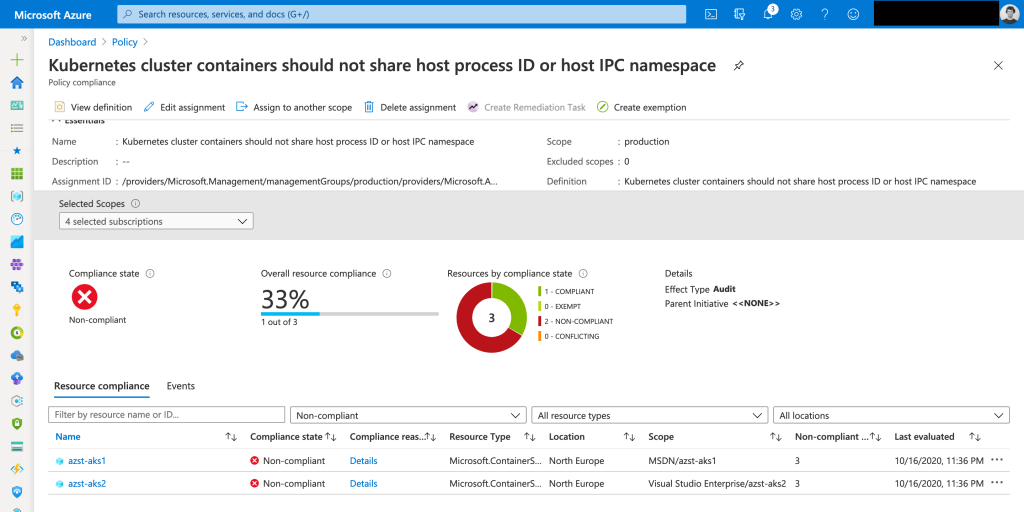Sort by Scope column
The height and width of the screenshot is (512, 1024).
pyautogui.click(x=776, y=437)
